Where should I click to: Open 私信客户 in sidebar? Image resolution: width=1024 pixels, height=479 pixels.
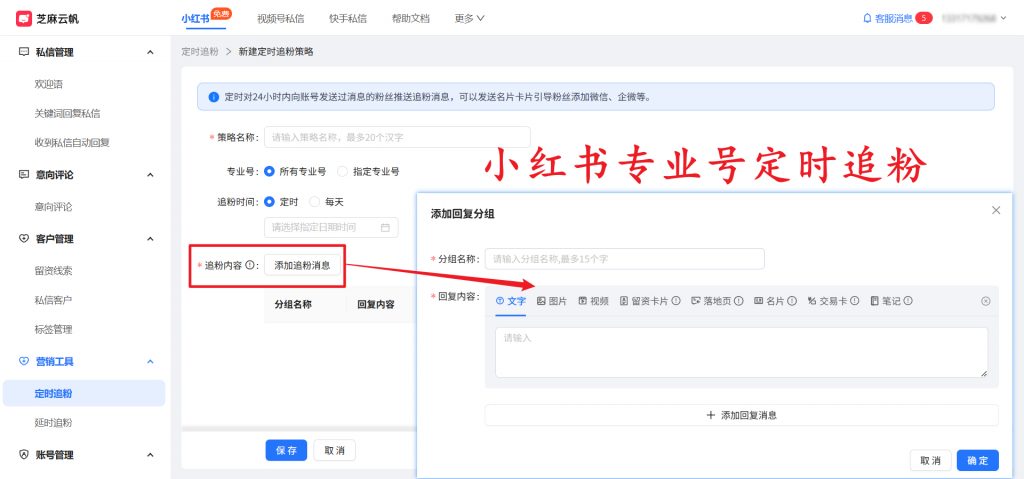[x=54, y=300]
